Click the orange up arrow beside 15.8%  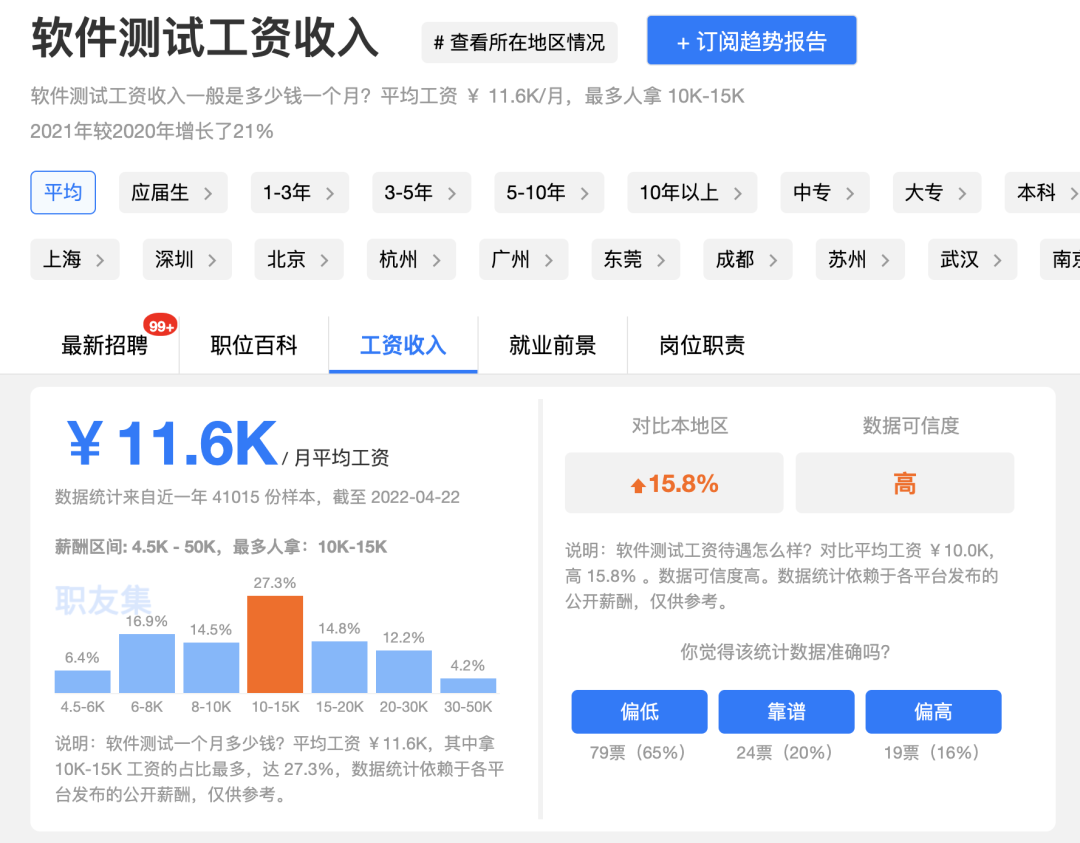pos(638,486)
